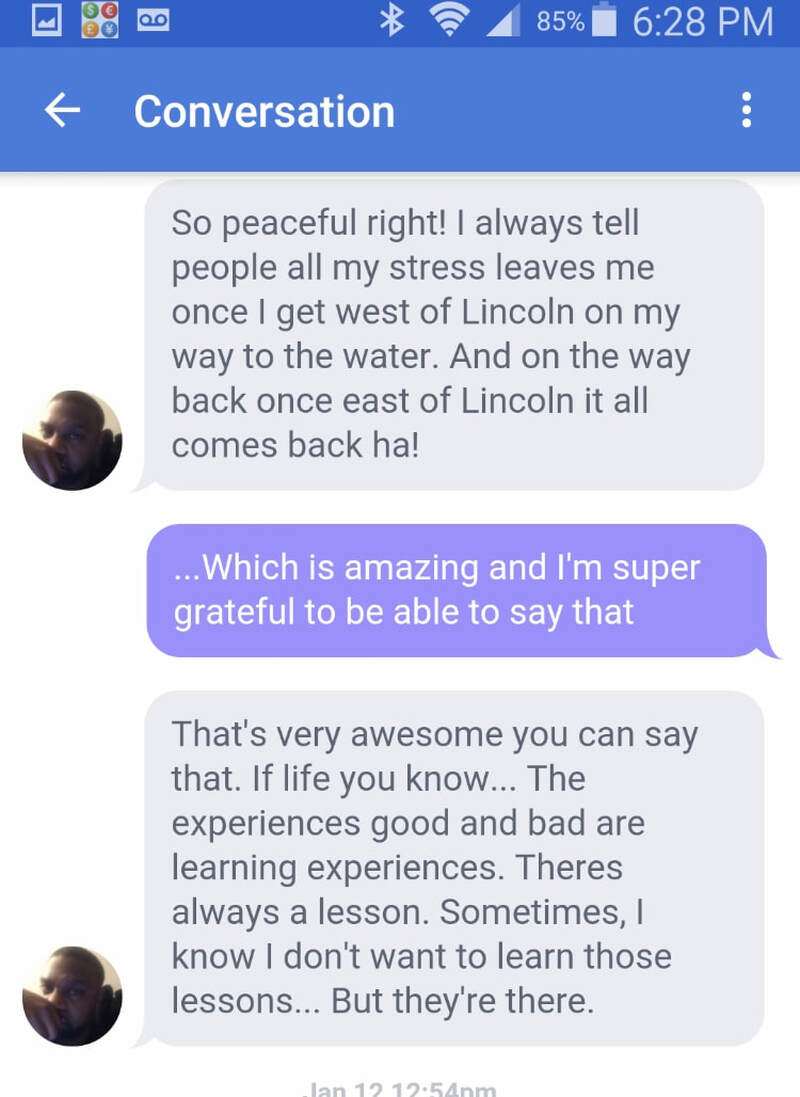800x1097 pixels.
Task: Select the "That's very awesome" message bubble
Action: tap(455, 867)
